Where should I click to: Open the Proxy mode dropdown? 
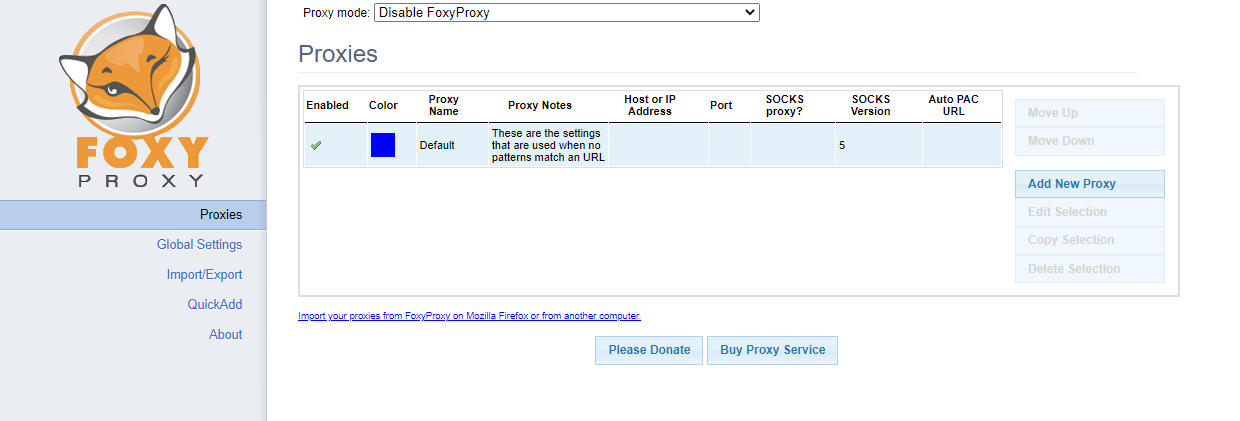pyautogui.click(x=566, y=13)
